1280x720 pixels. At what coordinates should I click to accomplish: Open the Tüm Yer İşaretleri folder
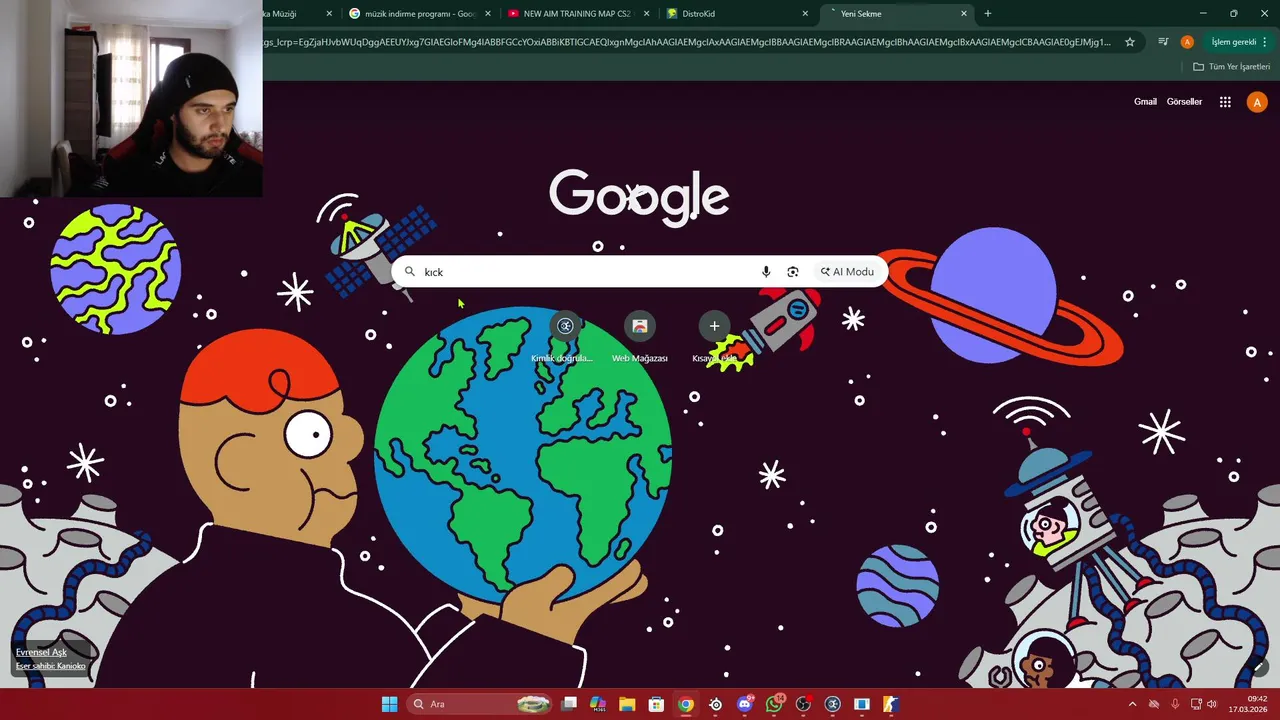1231,67
